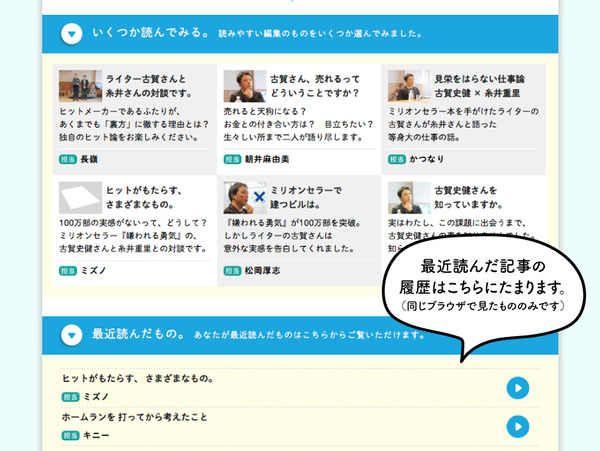Screen dimensions: 600x451
Task: Collapse the いくつか読んでみる section chevron
Action: coord(71,35)
